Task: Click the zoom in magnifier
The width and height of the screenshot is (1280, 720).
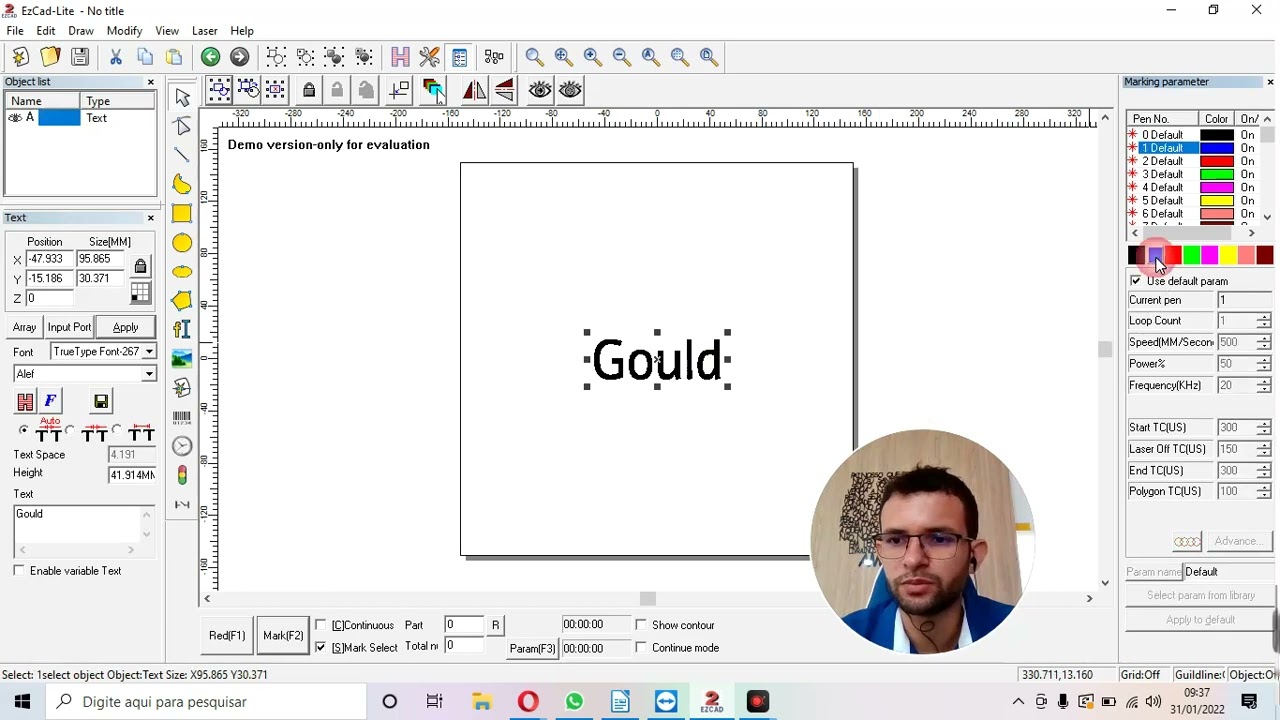Action: [x=592, y=57]
